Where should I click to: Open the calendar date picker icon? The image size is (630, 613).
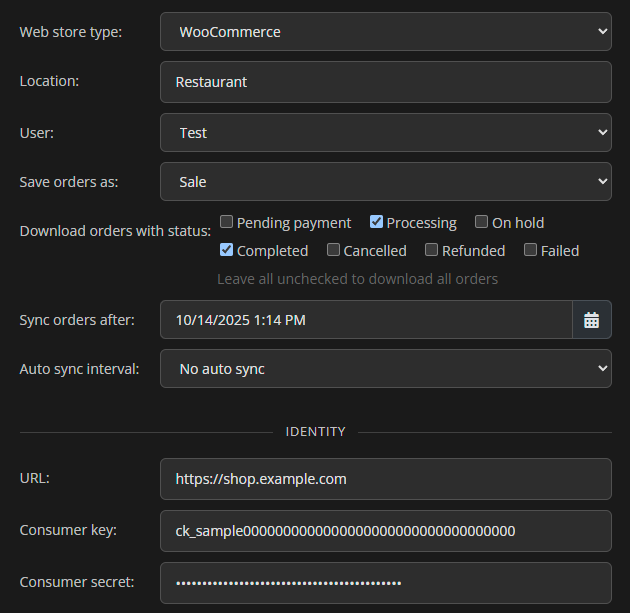tap(591, 320)
